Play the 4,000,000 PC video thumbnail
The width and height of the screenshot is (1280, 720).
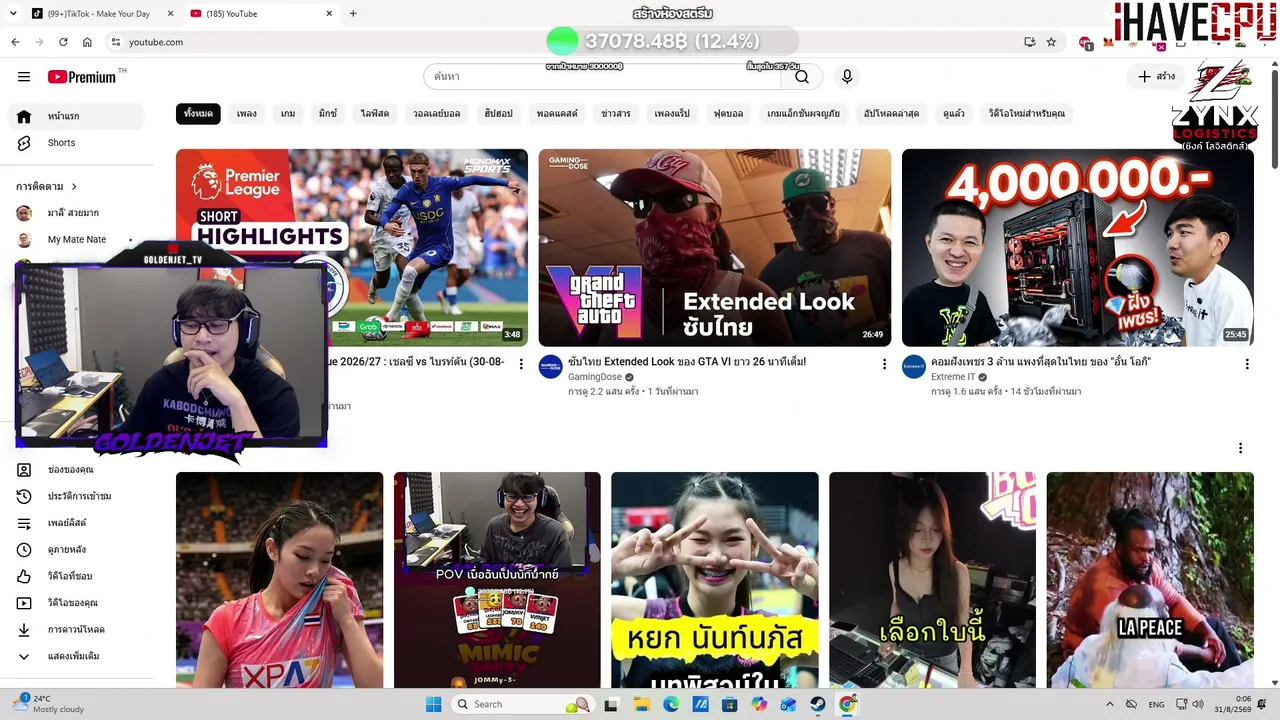(x=1078, y=248)
